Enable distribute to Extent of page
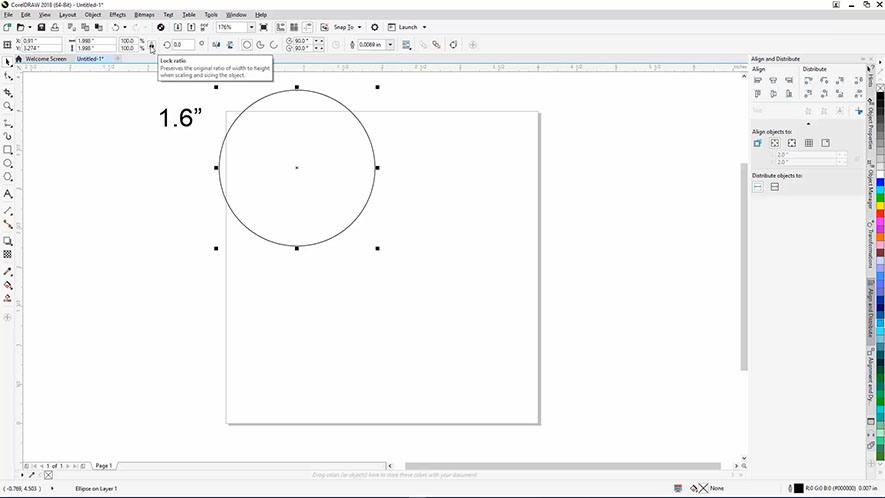 pyautogui.click(x=775, y=187)
